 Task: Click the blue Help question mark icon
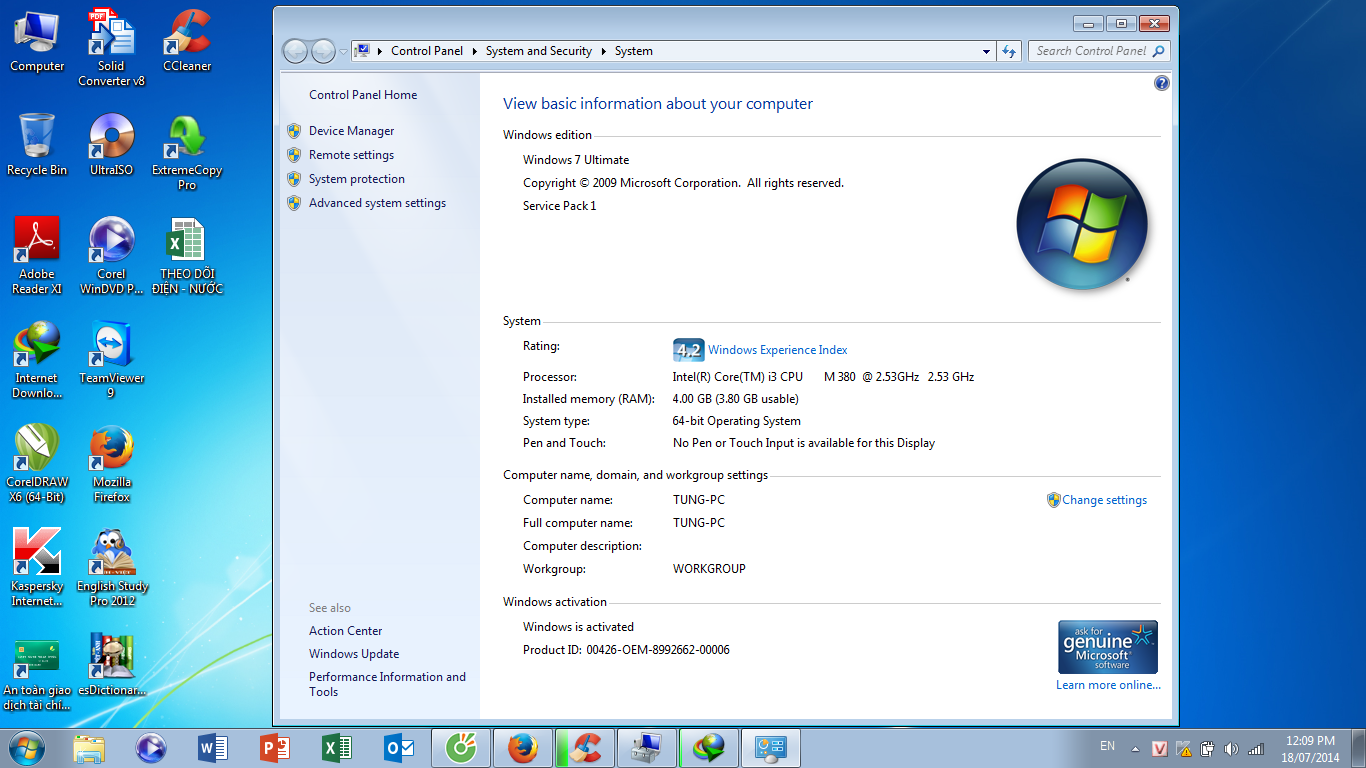[1161, 83]
